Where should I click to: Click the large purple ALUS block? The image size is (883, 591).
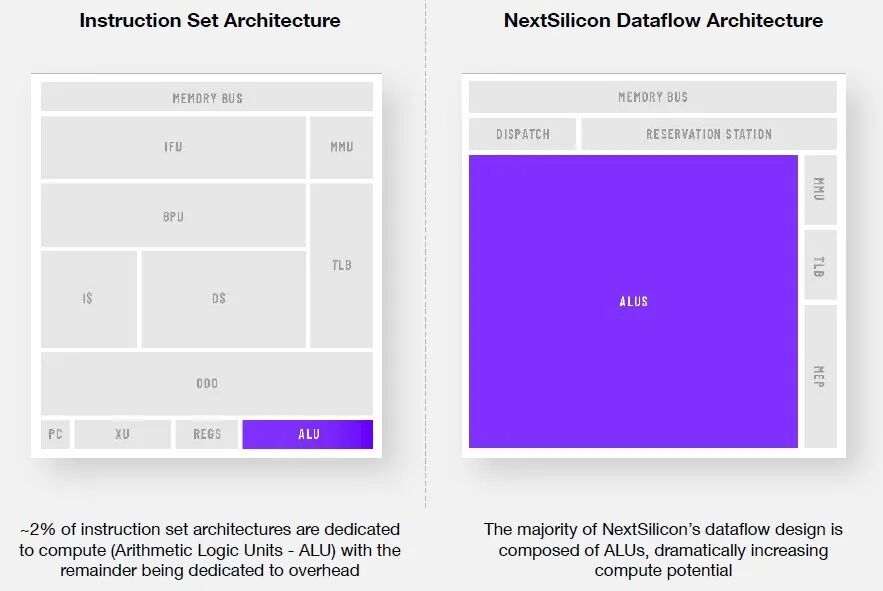633,301
